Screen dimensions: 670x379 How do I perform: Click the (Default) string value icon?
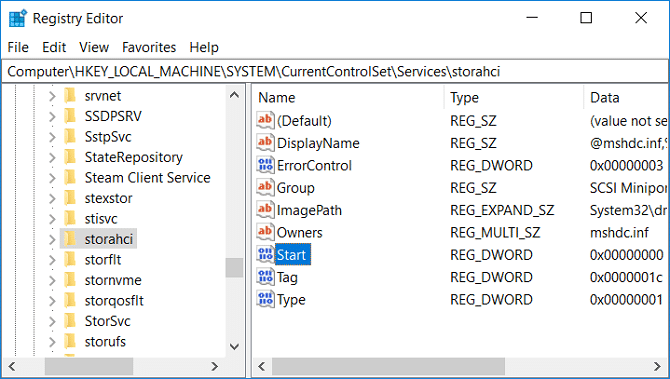click(265, 120)
